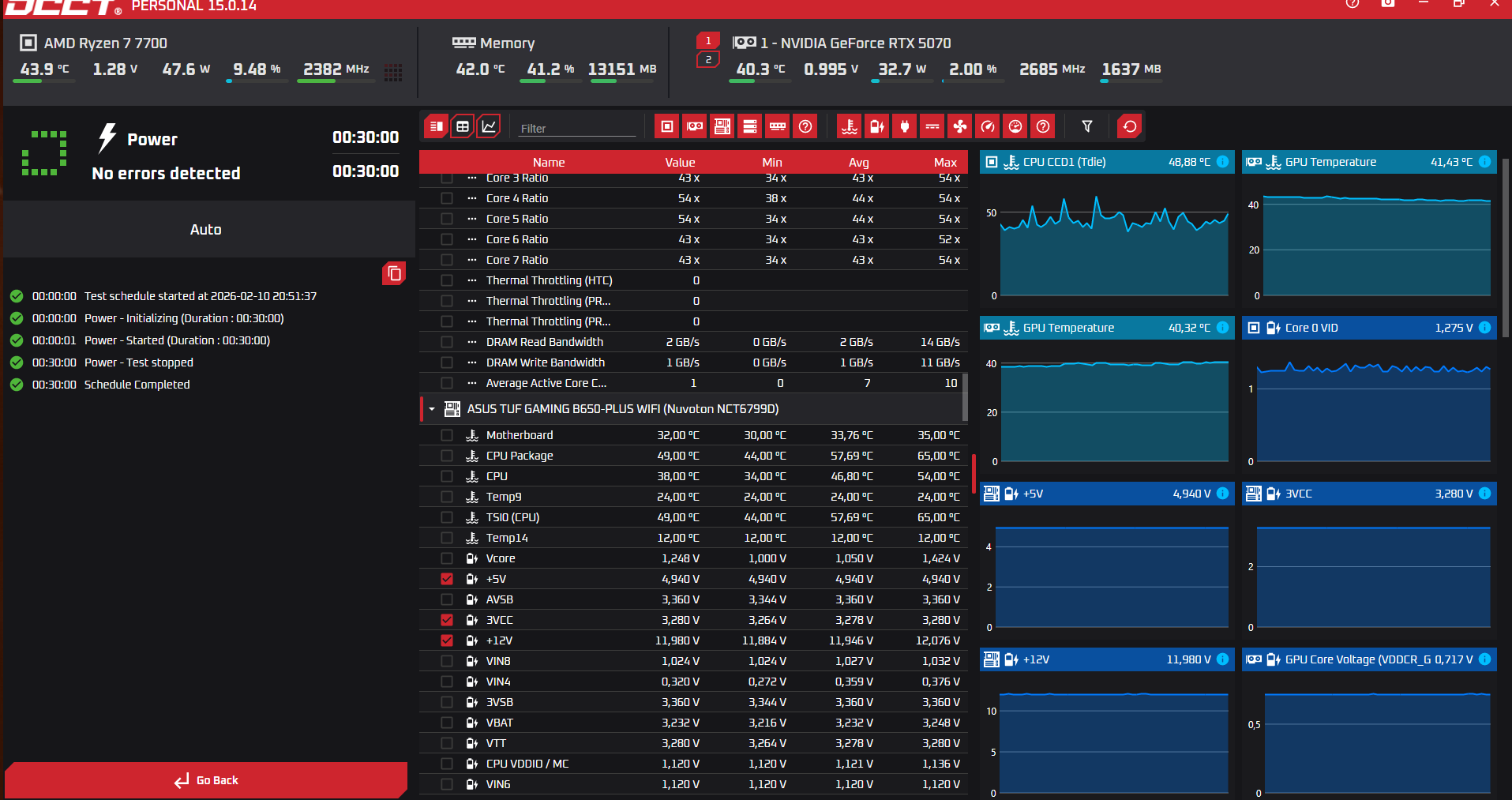The height and width of the screenshot is (800, 1512).
Task: Toggle the current sensor filter icon
Action: pyautogui.click(x=932, y=126)
